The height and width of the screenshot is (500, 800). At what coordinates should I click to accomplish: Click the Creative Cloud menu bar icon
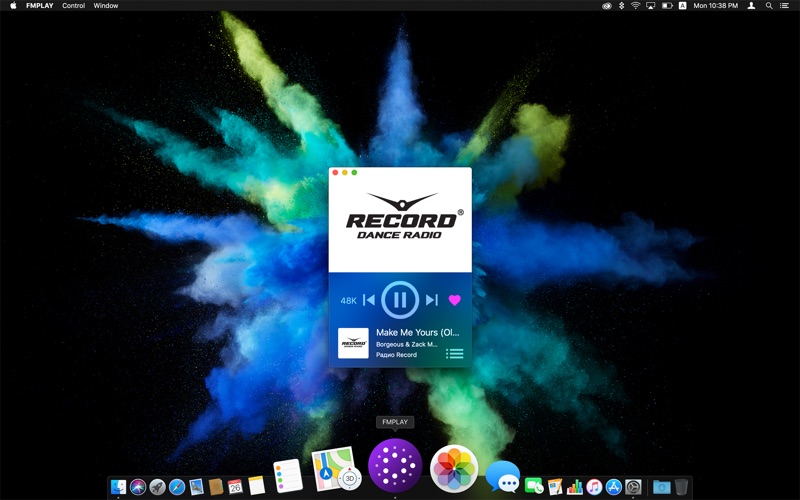click(607, 6)
